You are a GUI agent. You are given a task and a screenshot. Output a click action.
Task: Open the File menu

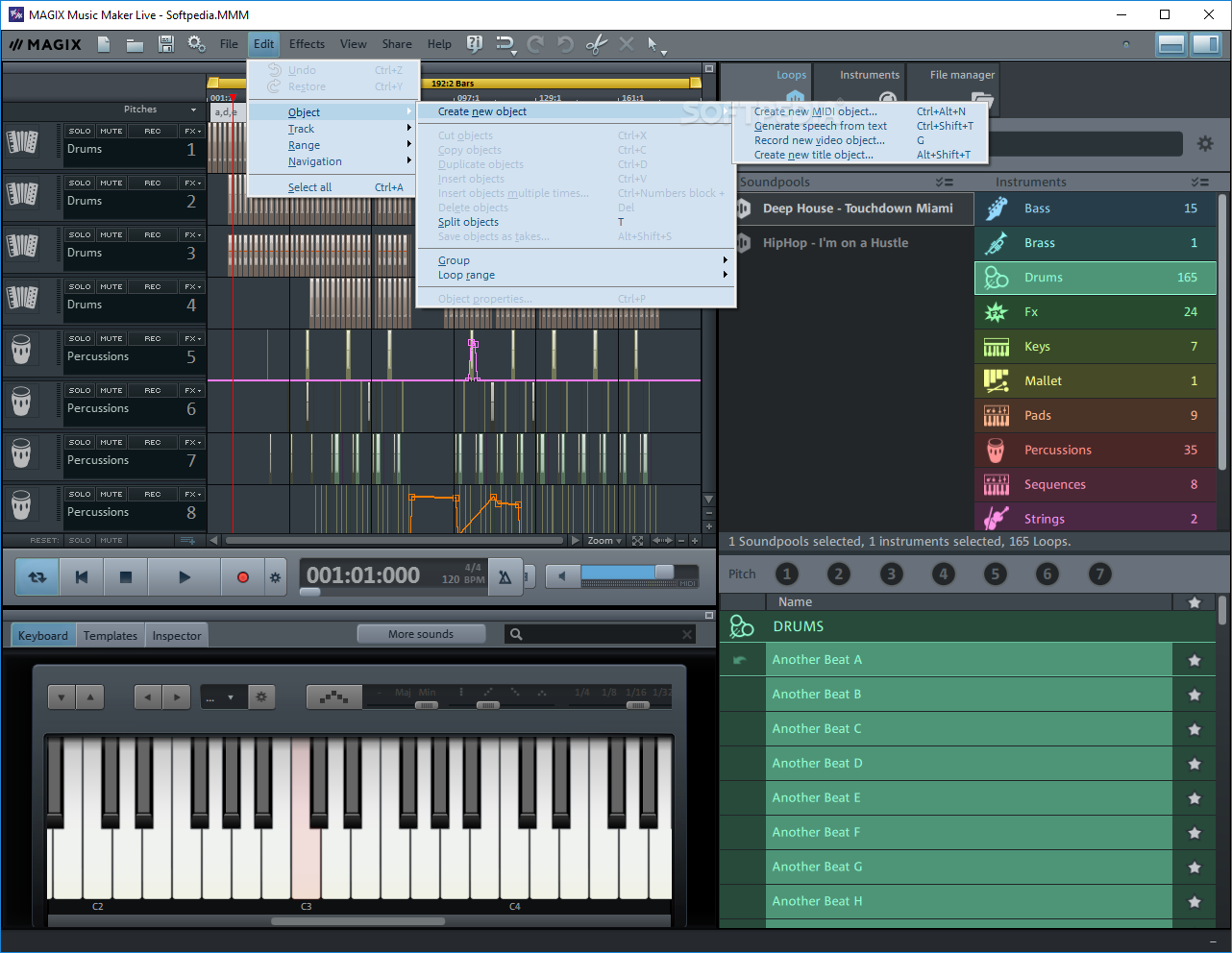tap(229, 44)
